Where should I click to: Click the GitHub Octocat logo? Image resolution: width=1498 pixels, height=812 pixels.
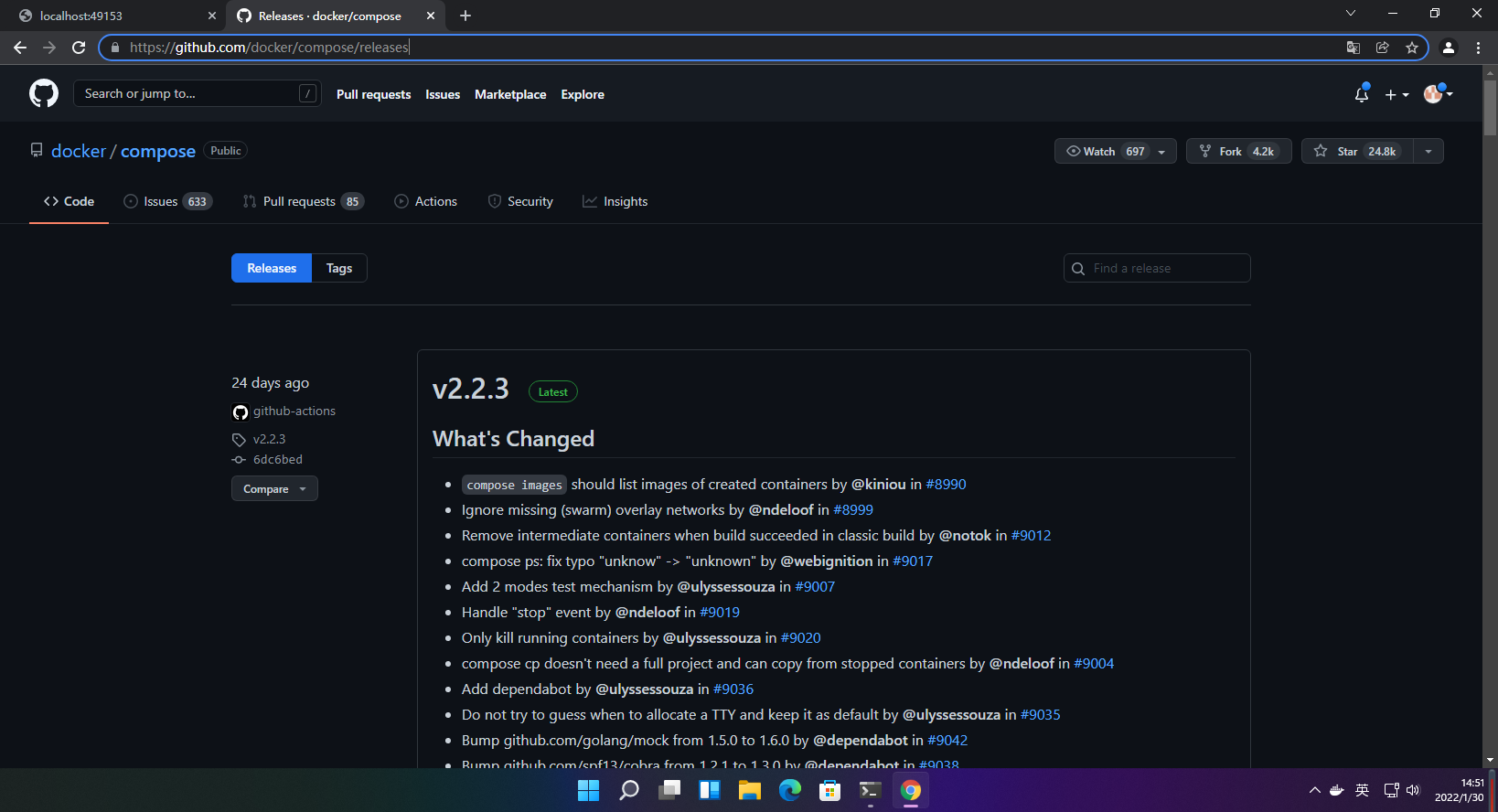pyautogui.click(x=44, y=93)
